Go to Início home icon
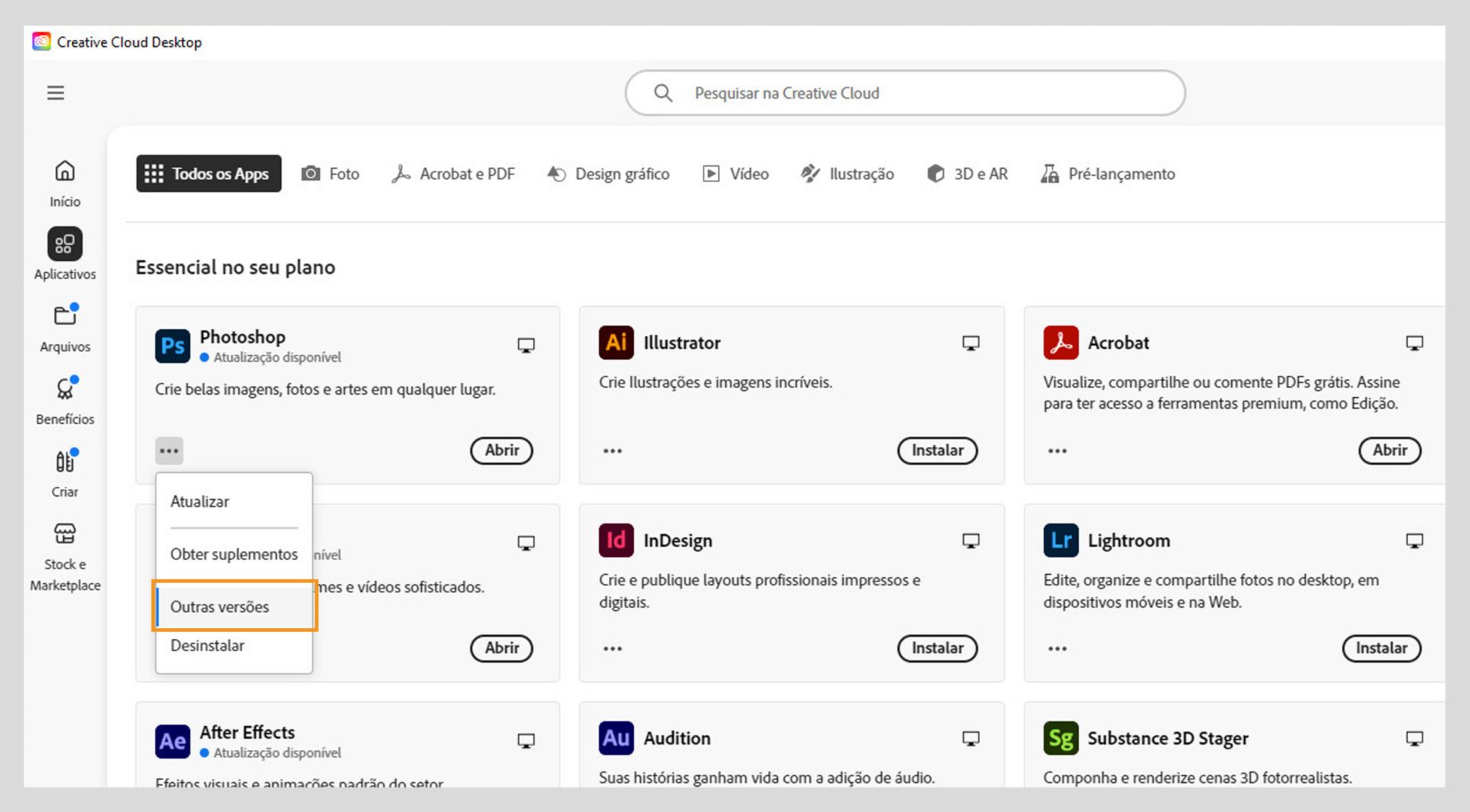The image size is (1470, 812). pyautogui.click(x=65, y=171)
